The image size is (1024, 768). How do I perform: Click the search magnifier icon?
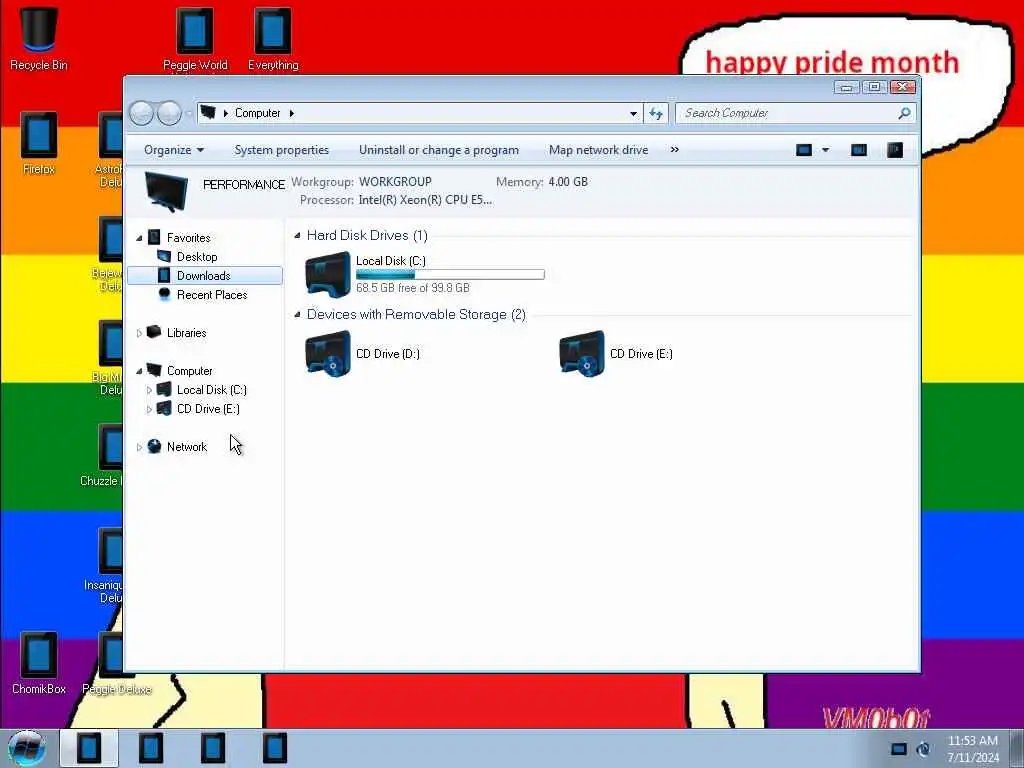pyautogui.click(x=904, y=113)
